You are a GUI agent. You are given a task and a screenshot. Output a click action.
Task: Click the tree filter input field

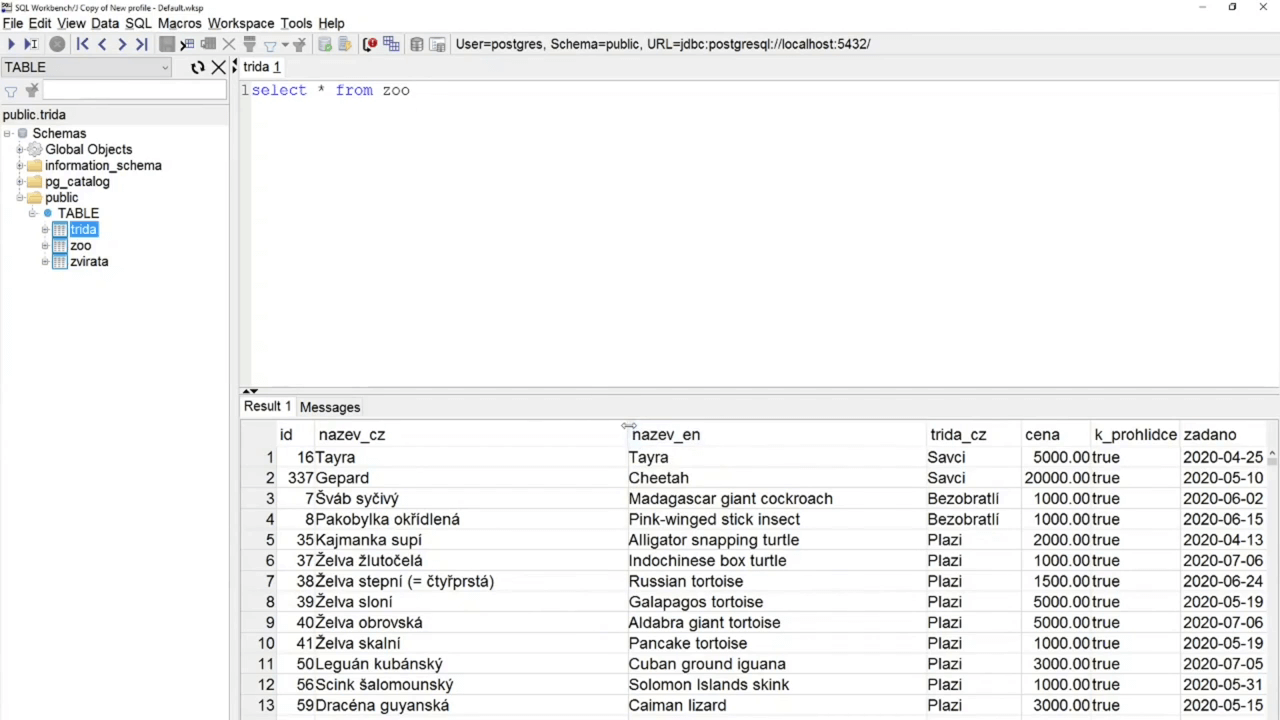point(133,91)
